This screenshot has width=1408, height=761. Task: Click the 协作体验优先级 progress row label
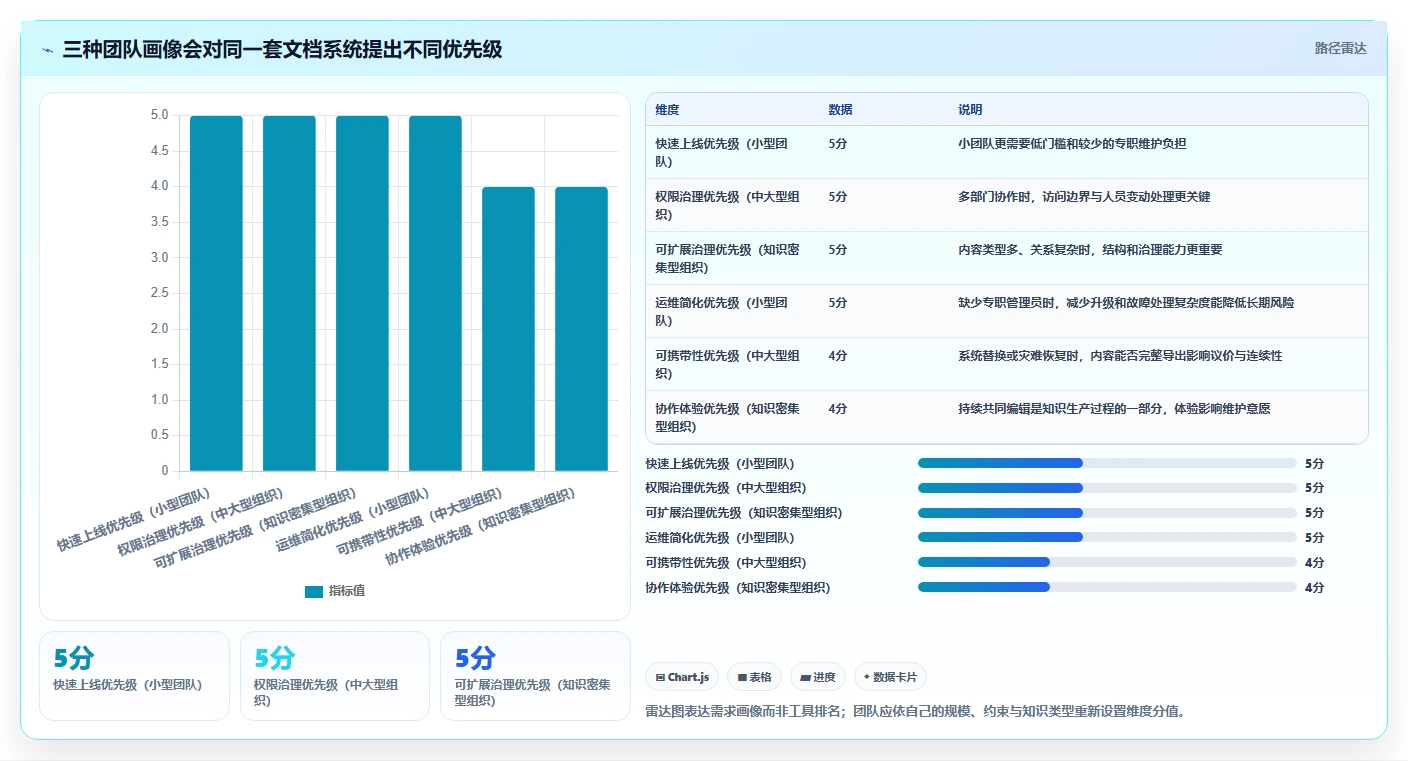click(738, 588)
